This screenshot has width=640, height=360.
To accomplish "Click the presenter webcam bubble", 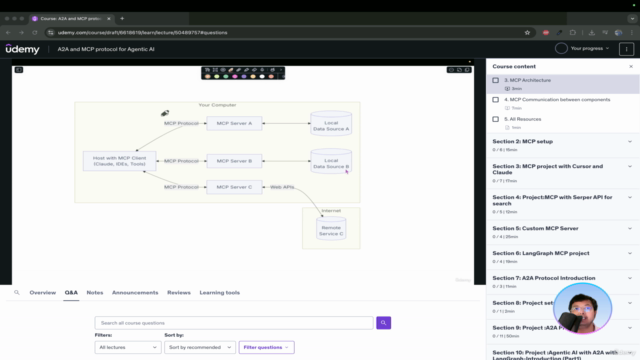I will pos(582,309).
